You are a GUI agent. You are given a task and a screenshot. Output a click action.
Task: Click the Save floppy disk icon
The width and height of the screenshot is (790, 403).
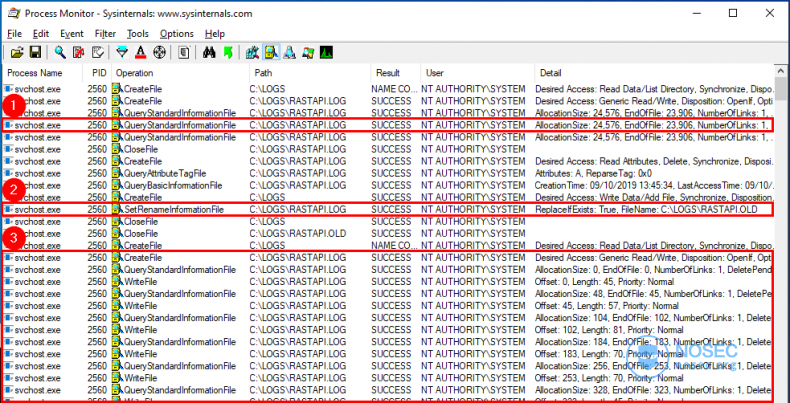(x=35, y=52)
